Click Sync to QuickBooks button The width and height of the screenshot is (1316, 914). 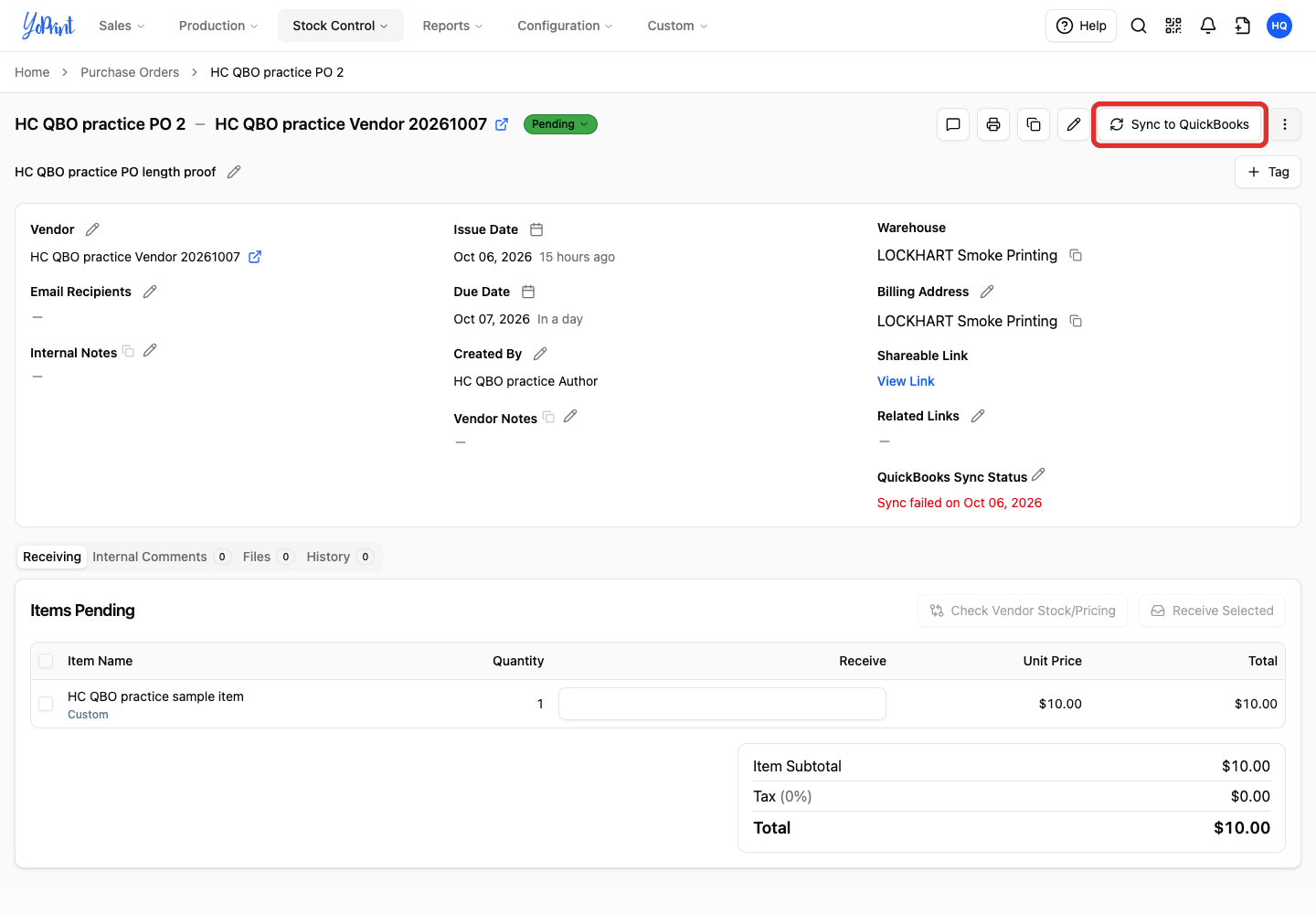(1179, 124)
